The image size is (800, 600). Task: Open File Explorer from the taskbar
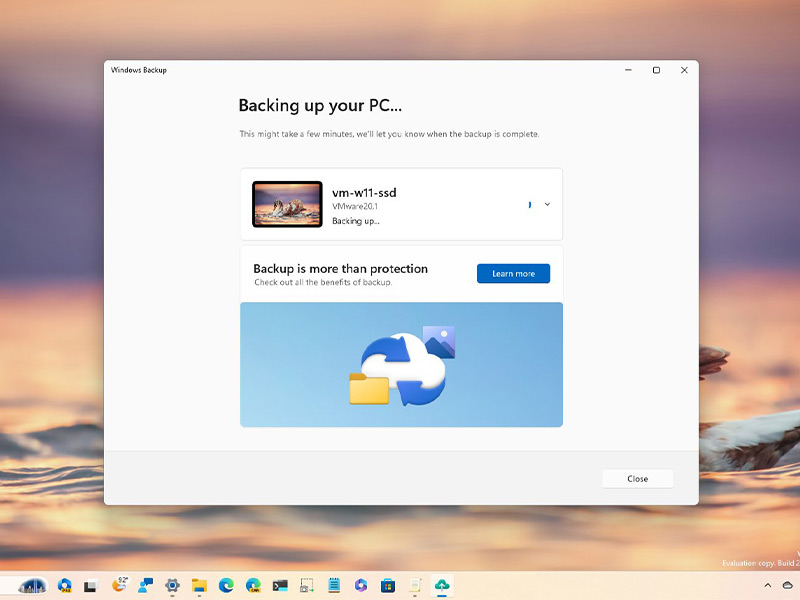(199, 586)
